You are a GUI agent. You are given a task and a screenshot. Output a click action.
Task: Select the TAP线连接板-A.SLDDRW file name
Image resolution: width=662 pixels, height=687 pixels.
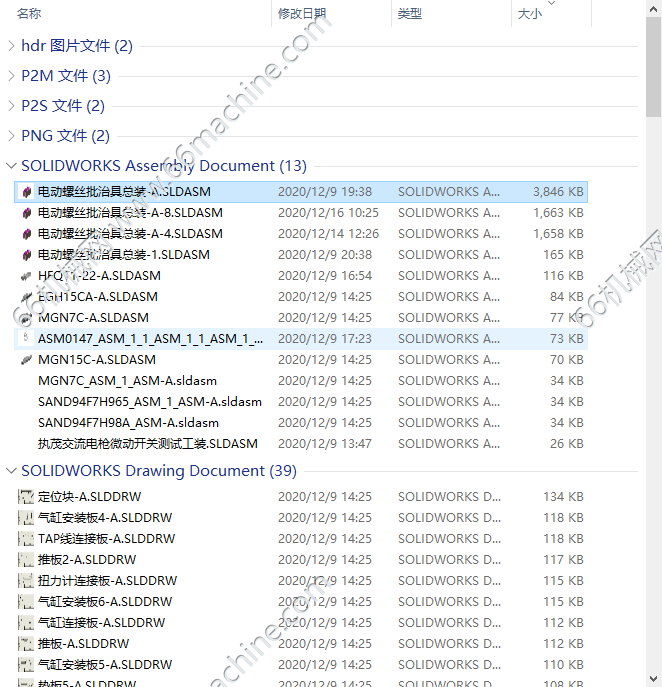tap(106, 539)
